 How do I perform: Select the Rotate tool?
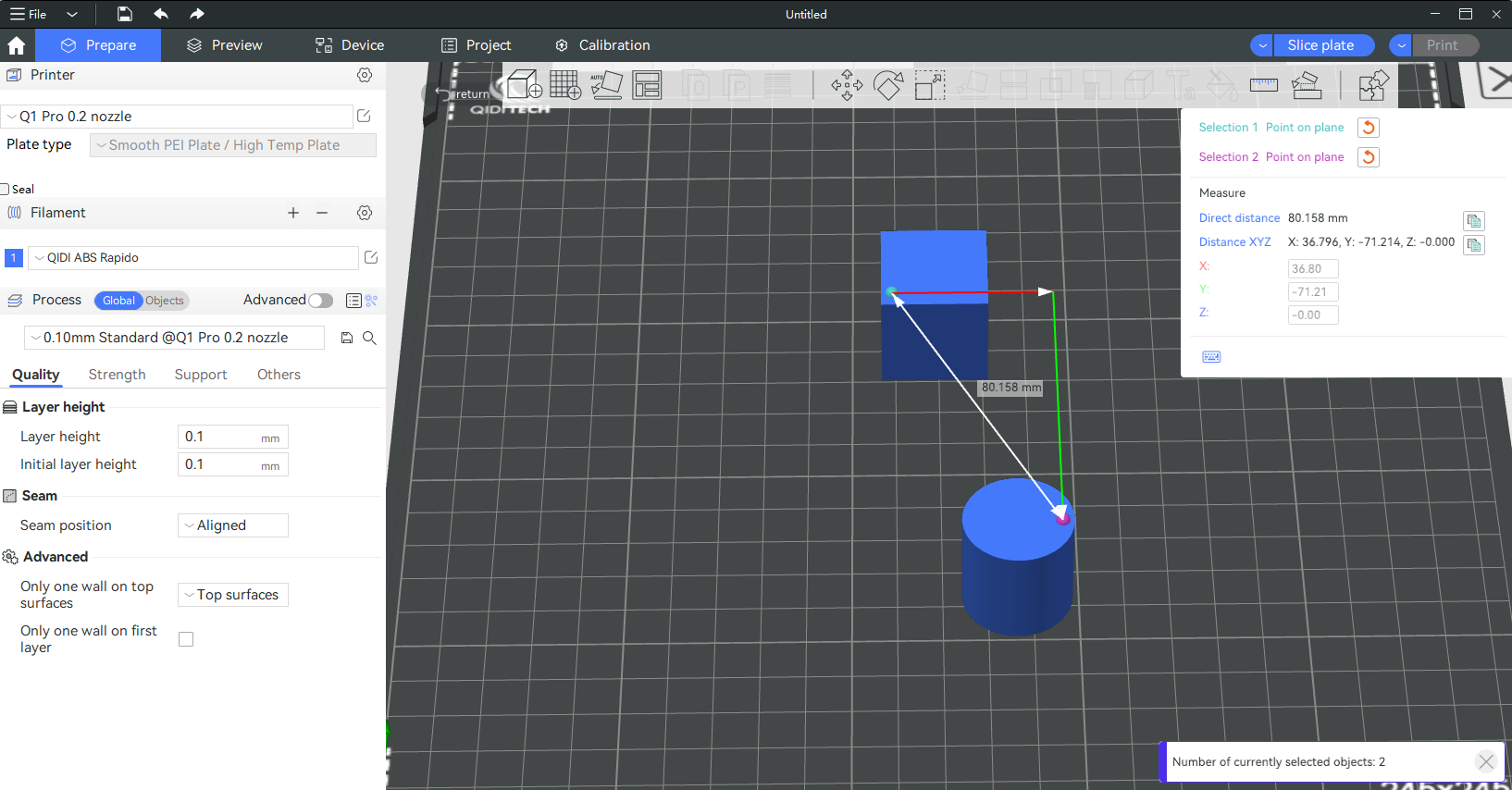(888, 85)
